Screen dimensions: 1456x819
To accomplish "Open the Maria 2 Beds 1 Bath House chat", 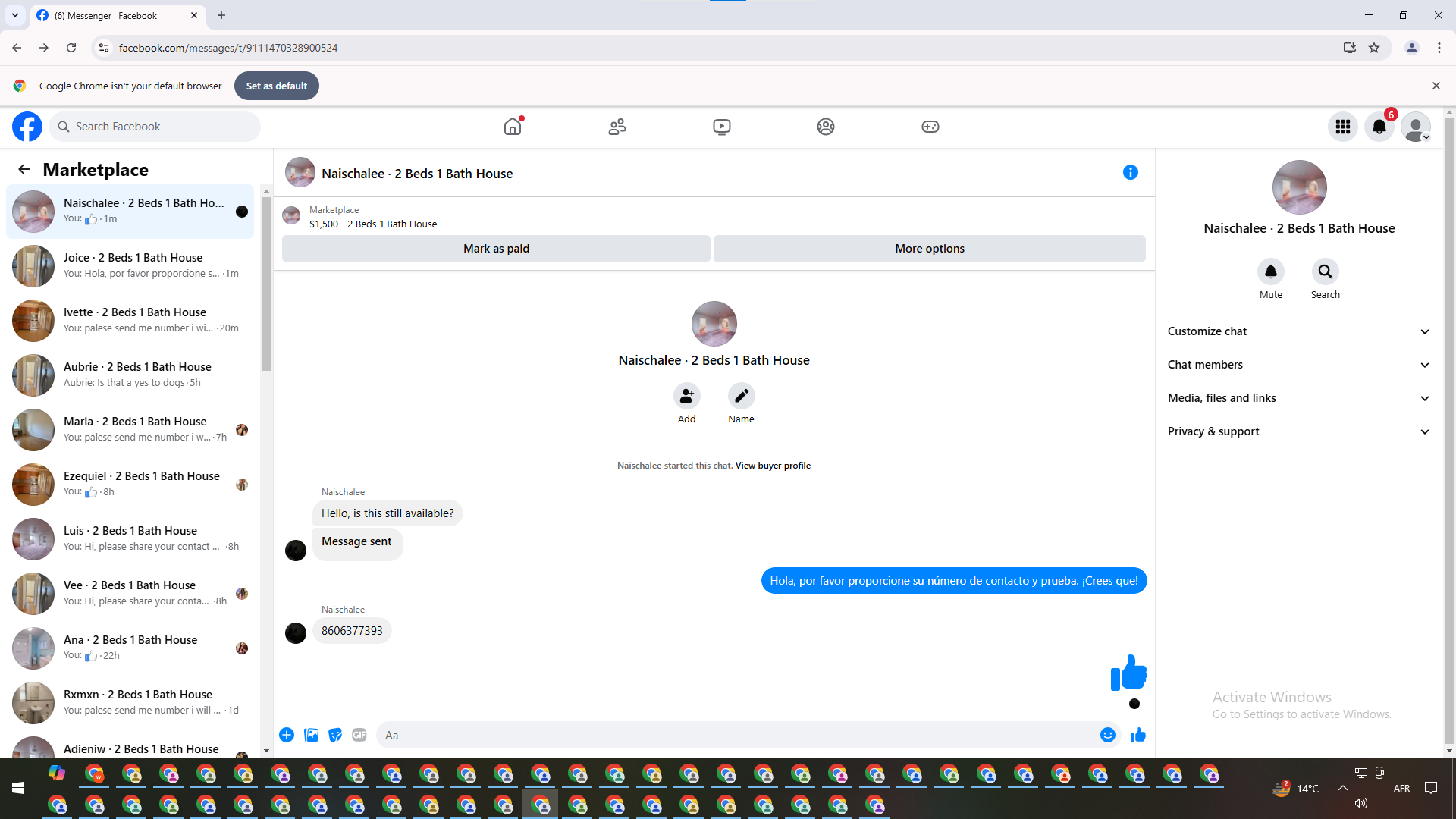I will (x=130, y=430).
